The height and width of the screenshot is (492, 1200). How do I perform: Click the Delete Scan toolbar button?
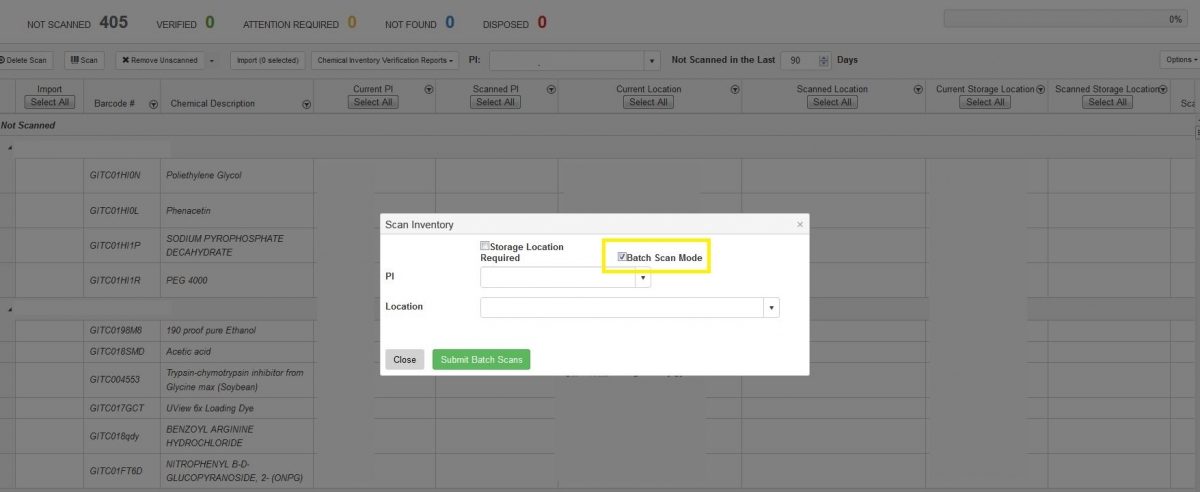(25, 60)
